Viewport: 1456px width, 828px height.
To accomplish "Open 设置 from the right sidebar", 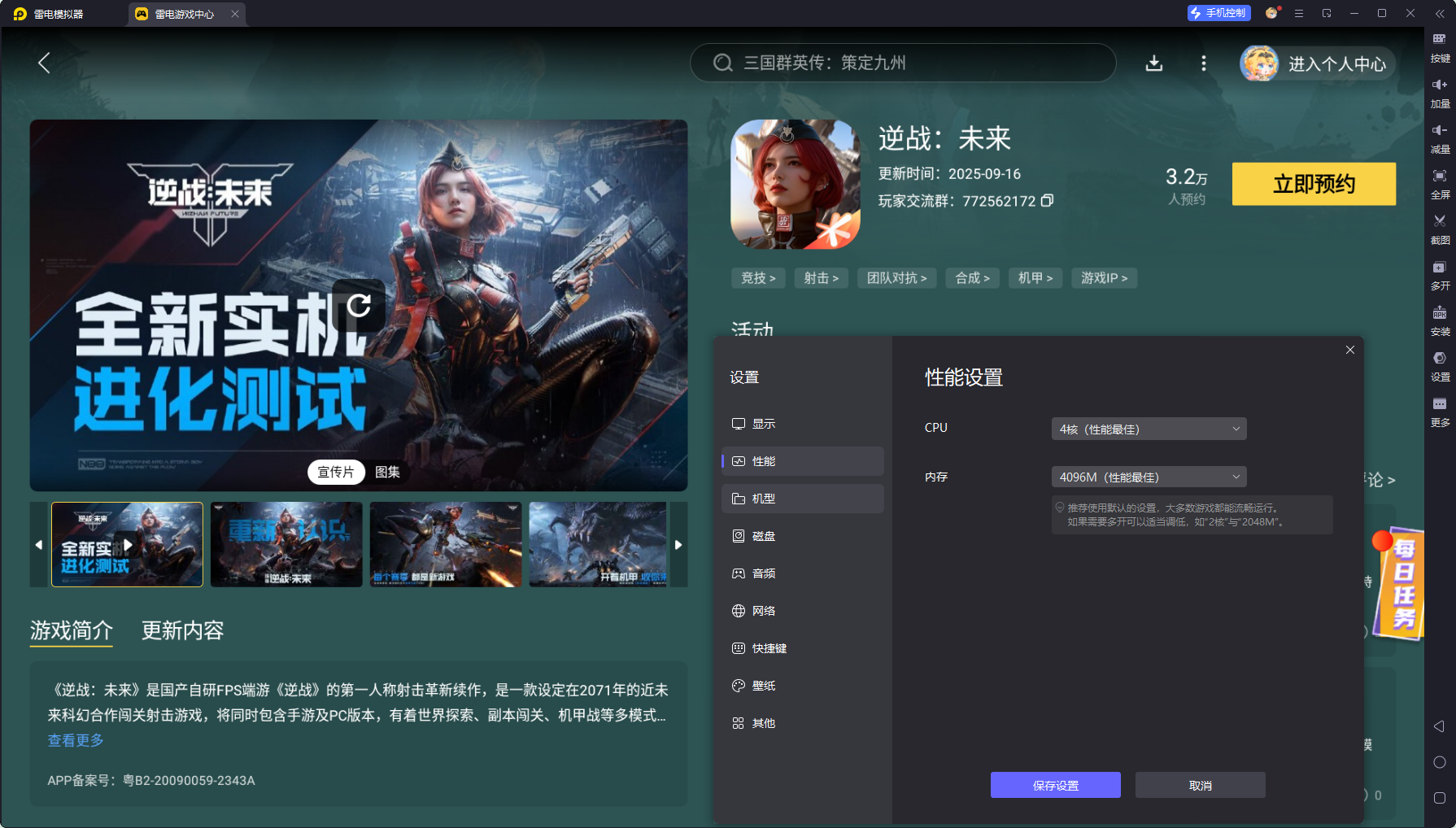I will point(1440,367).
